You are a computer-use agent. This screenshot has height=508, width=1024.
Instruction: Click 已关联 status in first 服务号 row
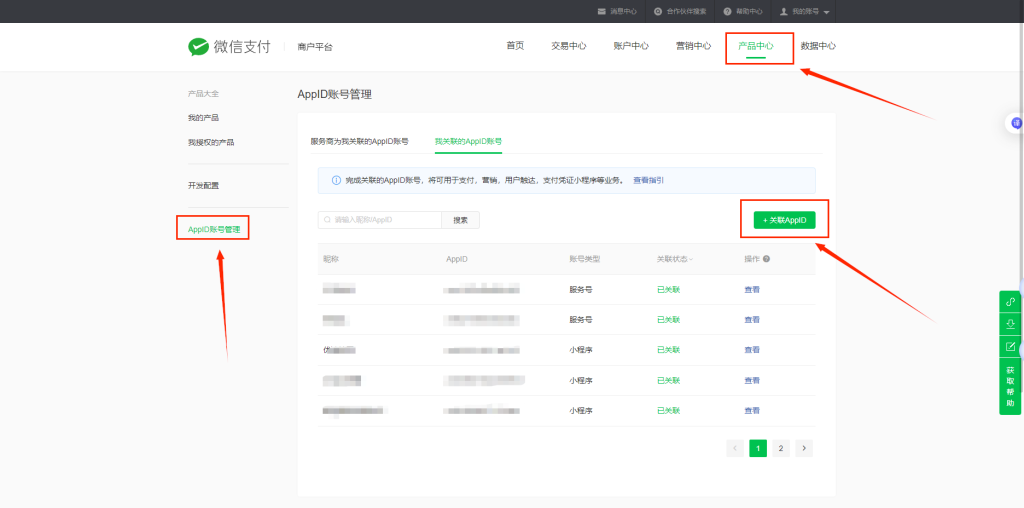668,289
